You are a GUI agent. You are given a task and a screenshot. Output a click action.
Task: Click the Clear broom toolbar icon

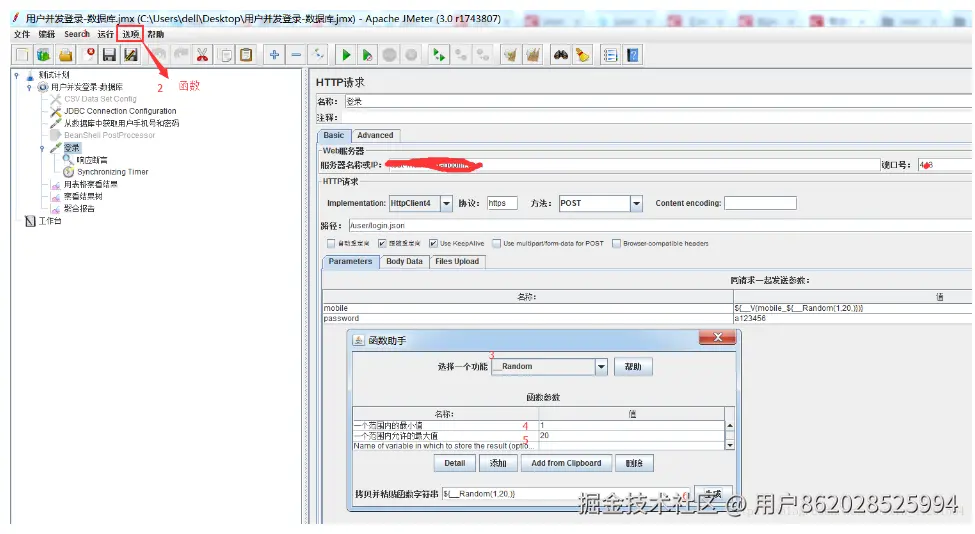click(x=511, y=55)
